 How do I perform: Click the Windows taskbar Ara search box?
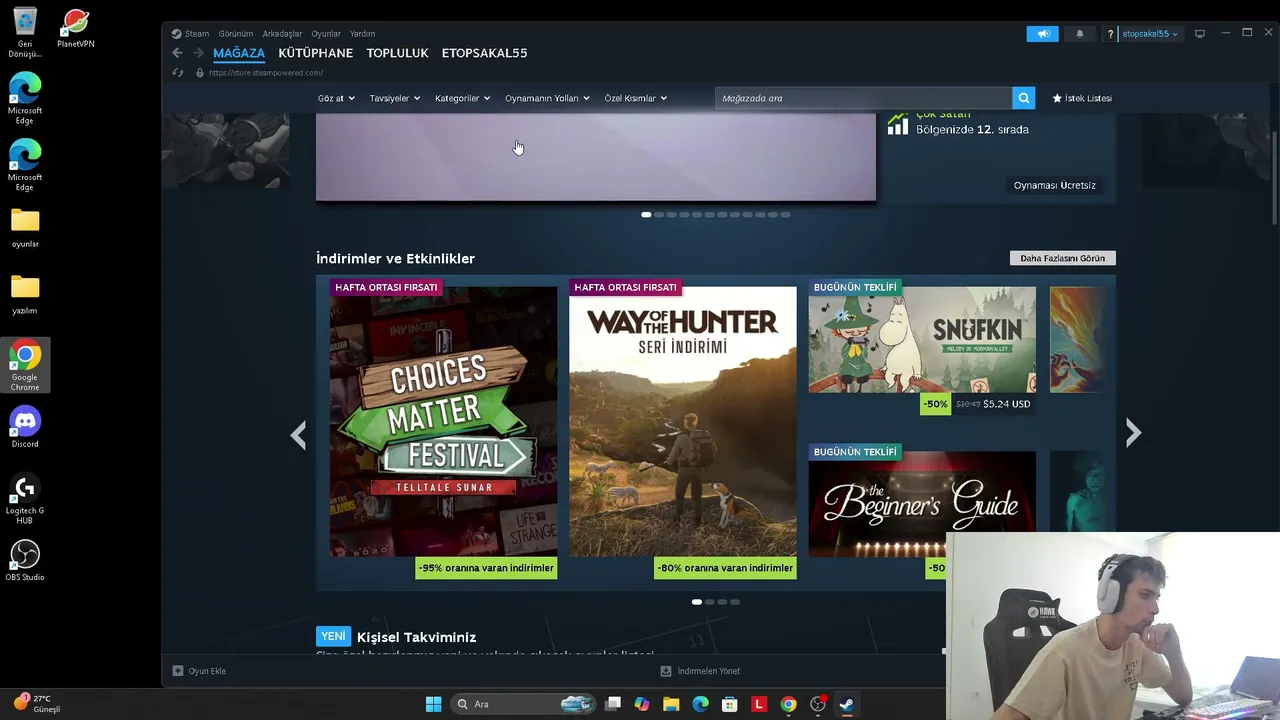(x=524, y=704)
